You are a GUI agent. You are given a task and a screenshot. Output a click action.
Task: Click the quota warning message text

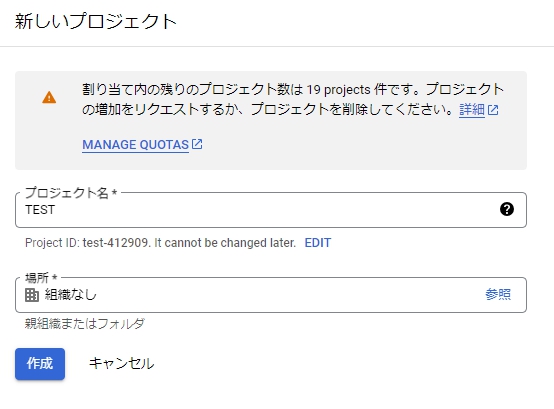pos(293,100)
